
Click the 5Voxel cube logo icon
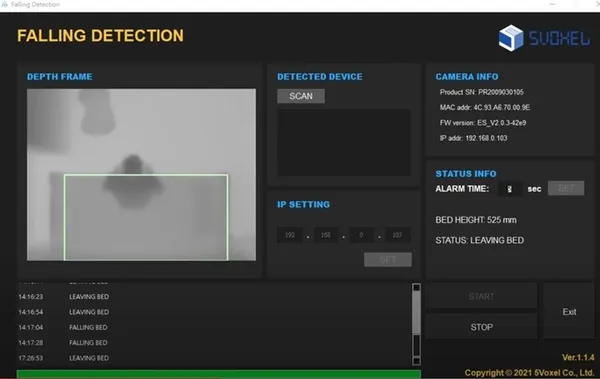[511, 38]
